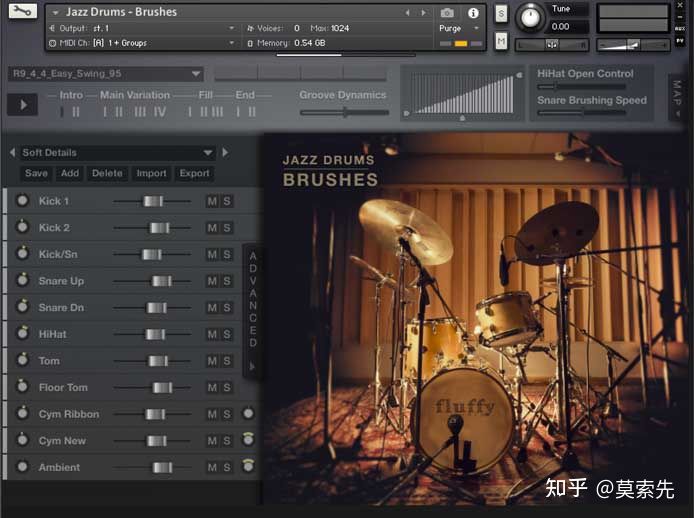Click the Ambient pan knob

coord(22,466)
